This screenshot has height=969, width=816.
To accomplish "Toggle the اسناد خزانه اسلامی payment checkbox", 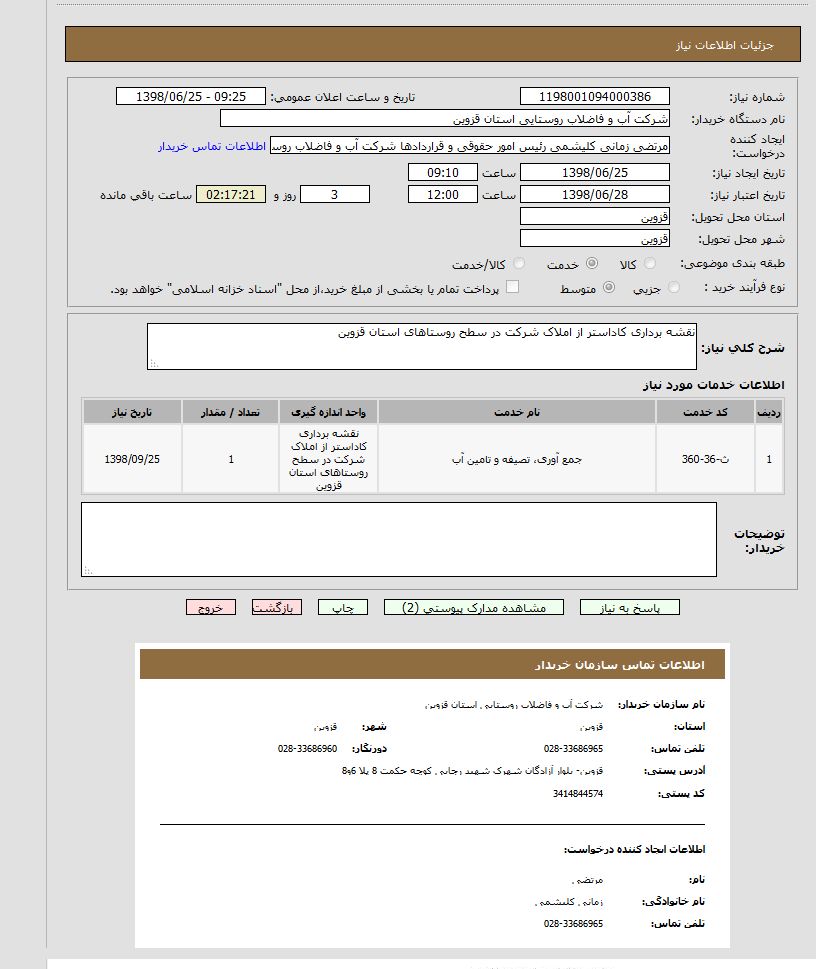I will (513, 287).
